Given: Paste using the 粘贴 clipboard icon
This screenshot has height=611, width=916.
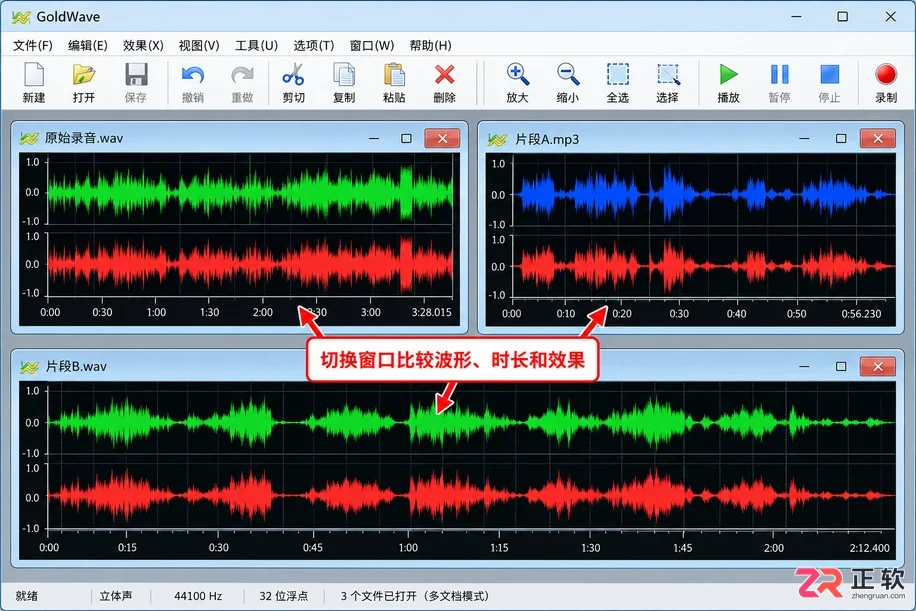Looking at the screenshot, I should coord(394,75).
